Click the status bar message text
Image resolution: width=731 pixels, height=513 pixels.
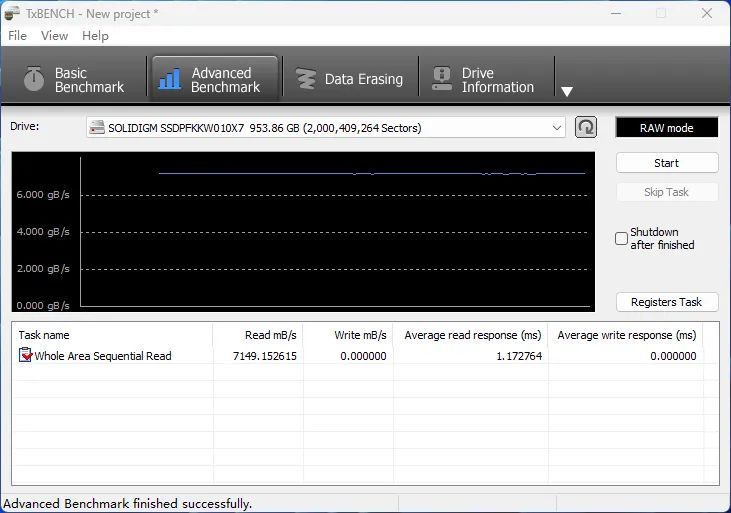(x=127, y=504)
